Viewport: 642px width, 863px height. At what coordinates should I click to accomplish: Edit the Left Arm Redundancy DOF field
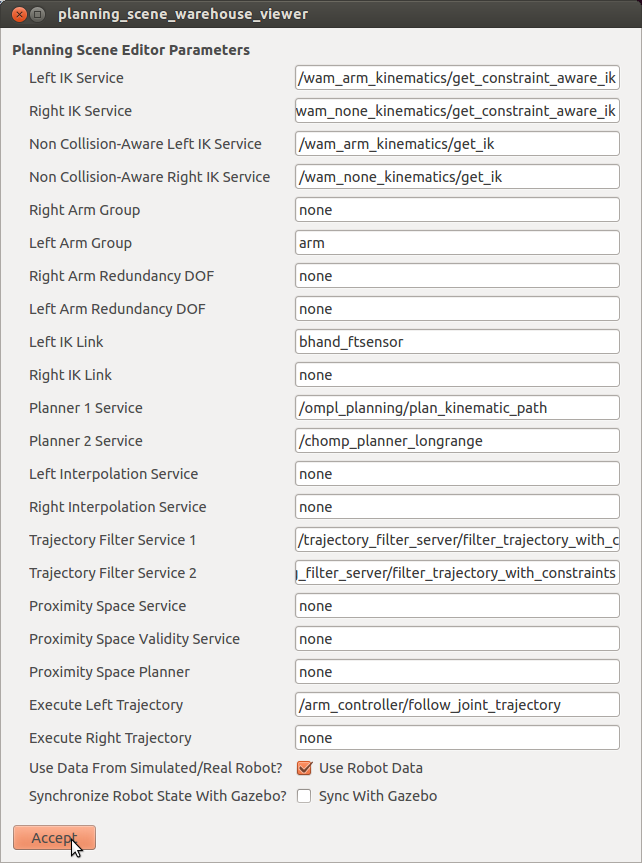pyautogui.click(x=457, y=309)
